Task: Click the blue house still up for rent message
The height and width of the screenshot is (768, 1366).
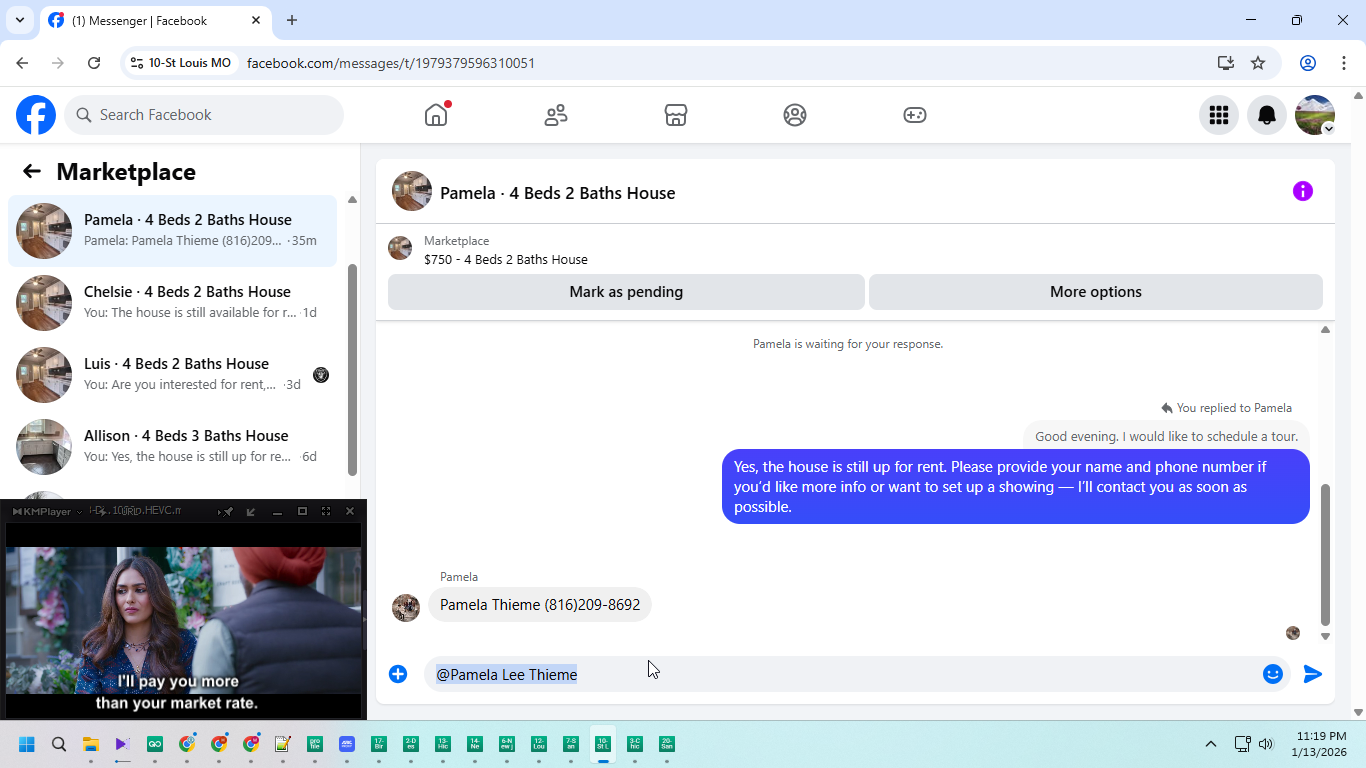Action: (x=1016, y=486)
